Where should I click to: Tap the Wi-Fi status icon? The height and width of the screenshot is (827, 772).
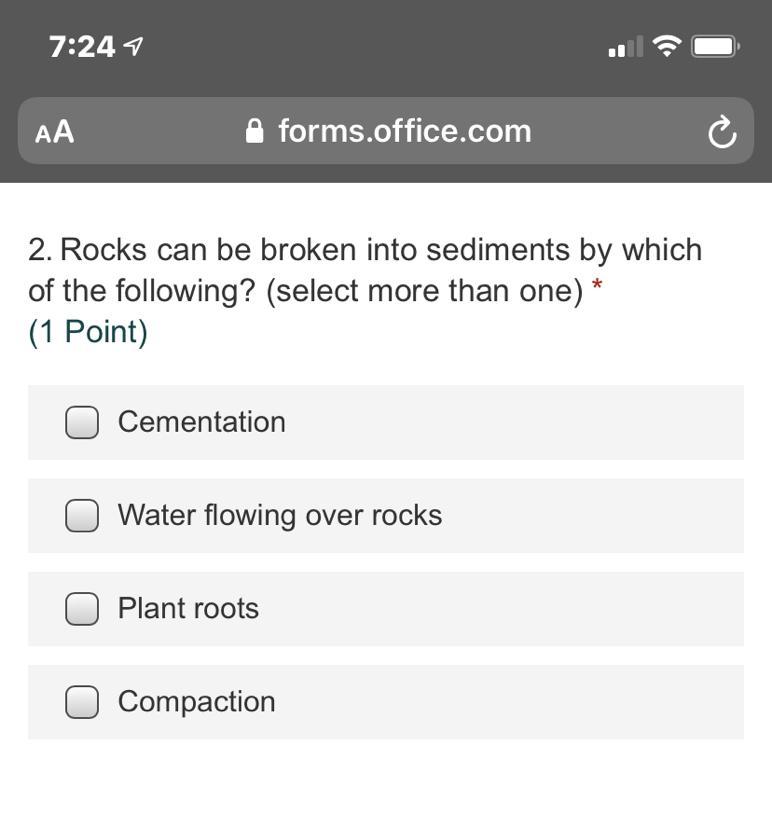(666, 46)
